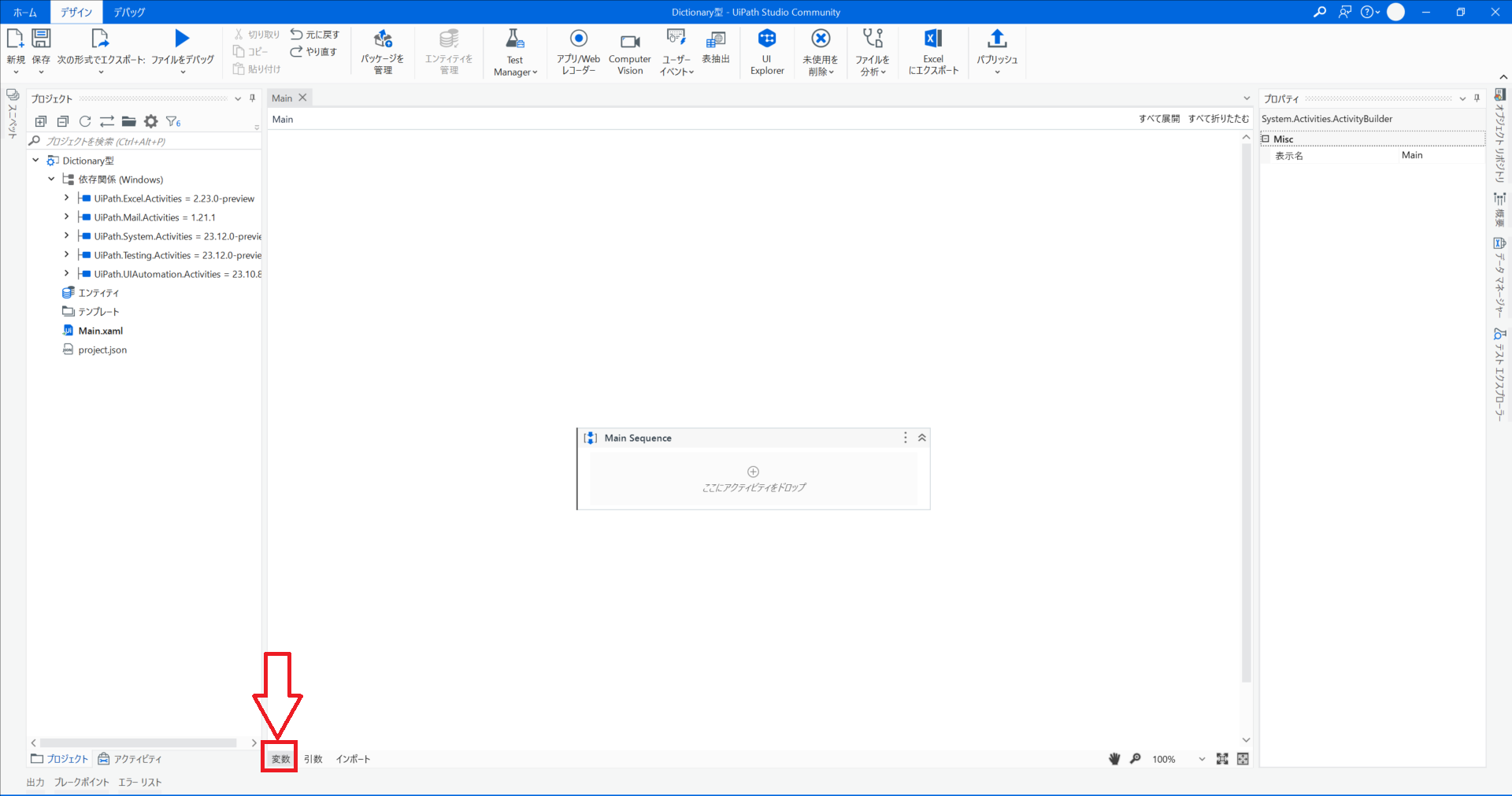Image resolution: width=1512 pixels, height=796 pixels.
Task: Select project.json file
Action: pyautogui.click(x=102, y=350)
